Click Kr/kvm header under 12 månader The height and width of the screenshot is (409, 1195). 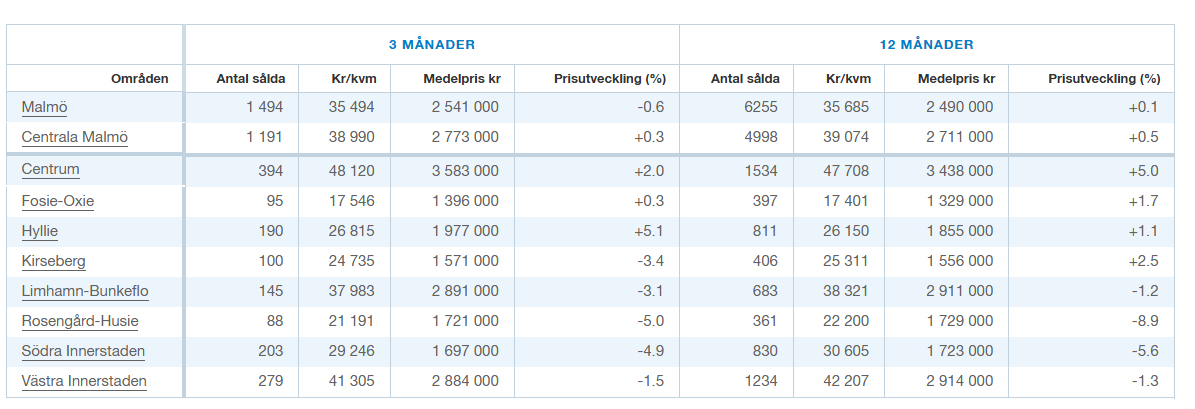tap(848, 79)
